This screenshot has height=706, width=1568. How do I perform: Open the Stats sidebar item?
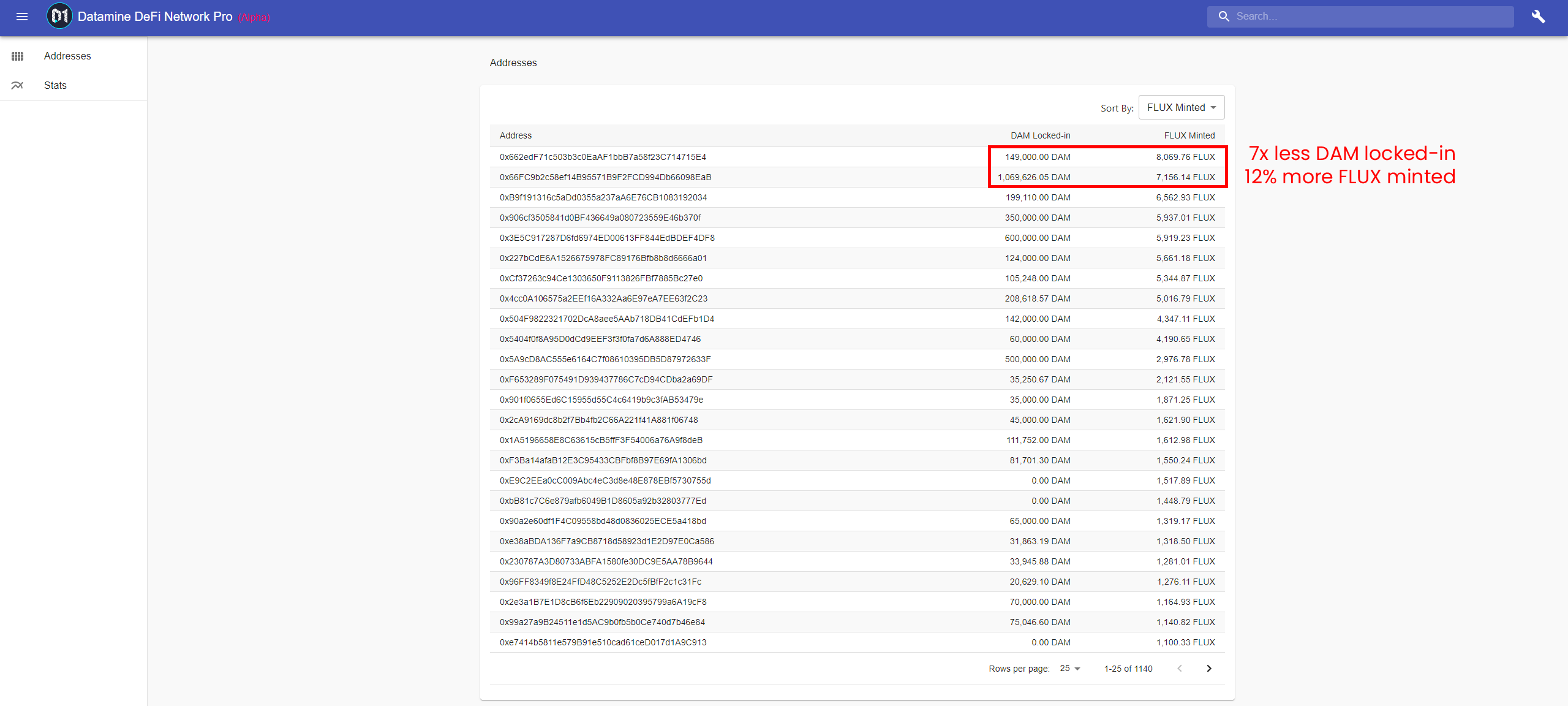tap(73, 85)
